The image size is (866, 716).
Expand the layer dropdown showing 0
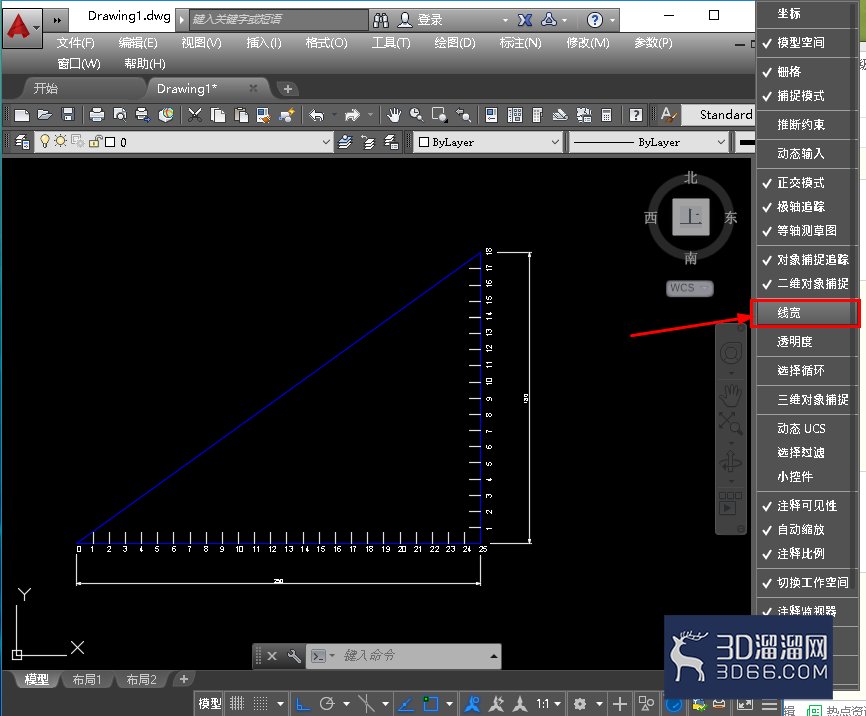[183, 142]
